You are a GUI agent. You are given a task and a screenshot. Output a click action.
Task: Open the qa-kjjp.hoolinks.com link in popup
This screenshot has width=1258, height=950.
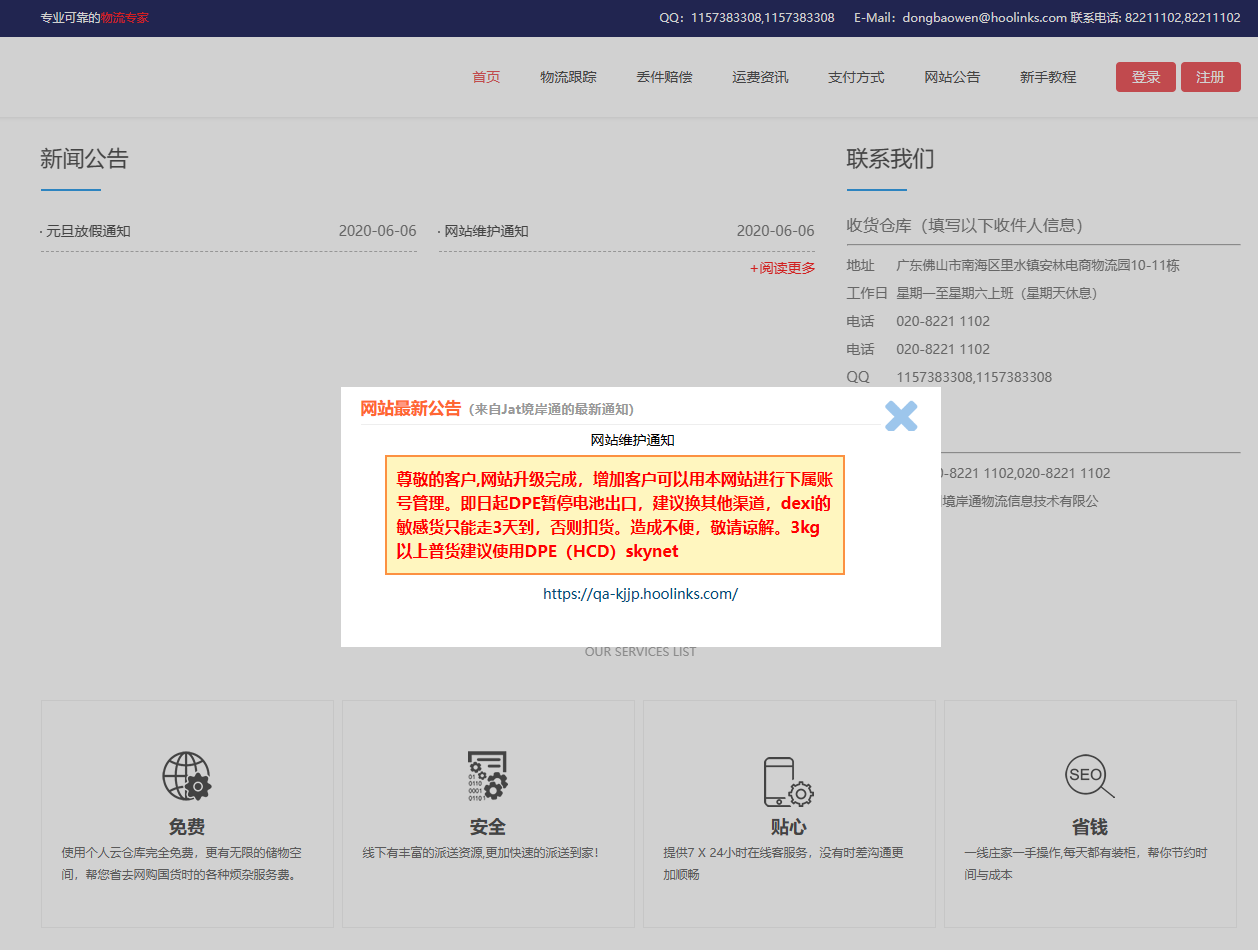639,593
